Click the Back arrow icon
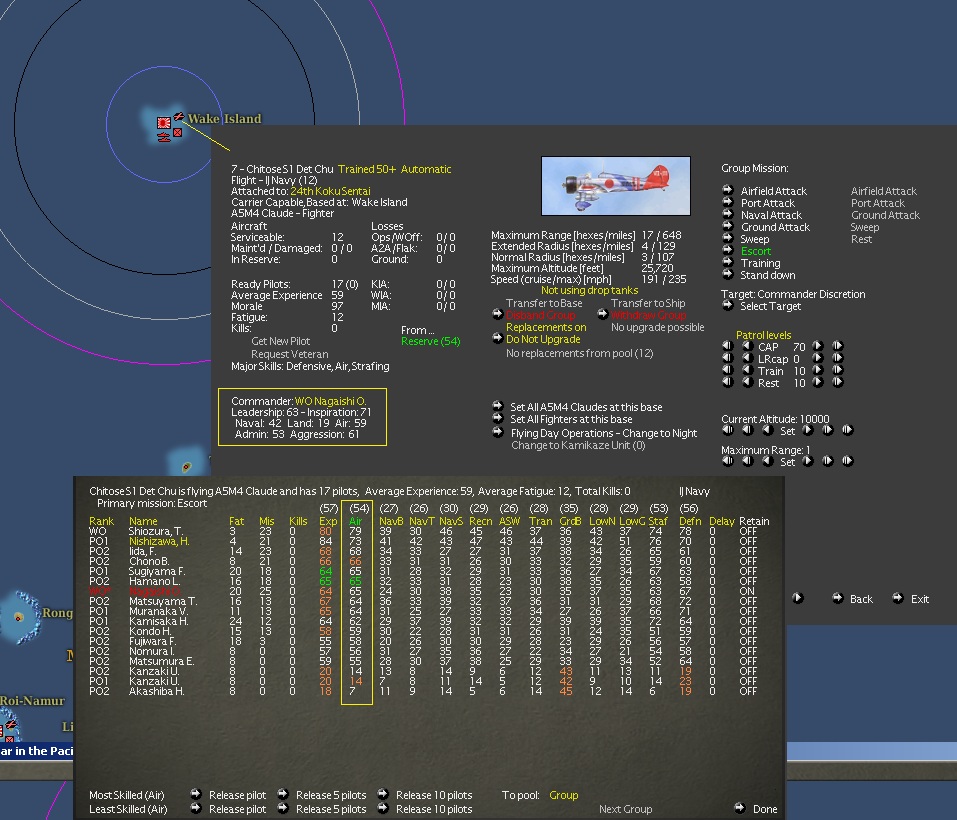This screenshot has width=957, height=820. coord(838,599)
